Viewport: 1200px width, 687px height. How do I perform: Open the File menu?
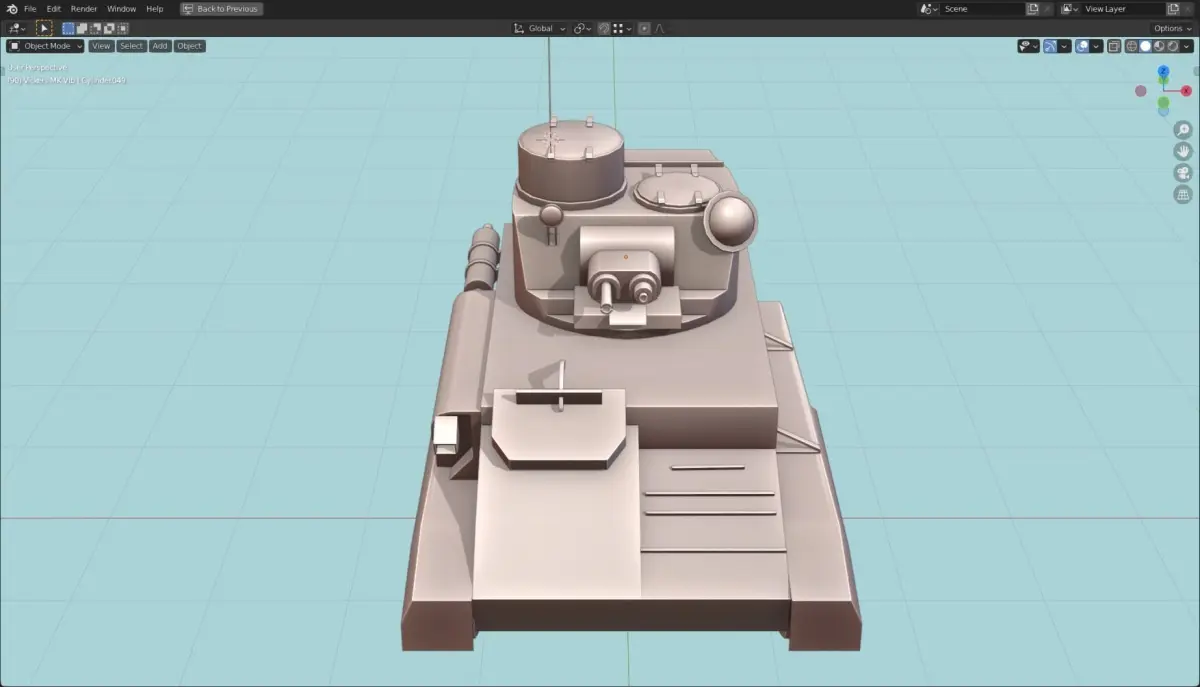pyautogui.click(x=30, y=8)
